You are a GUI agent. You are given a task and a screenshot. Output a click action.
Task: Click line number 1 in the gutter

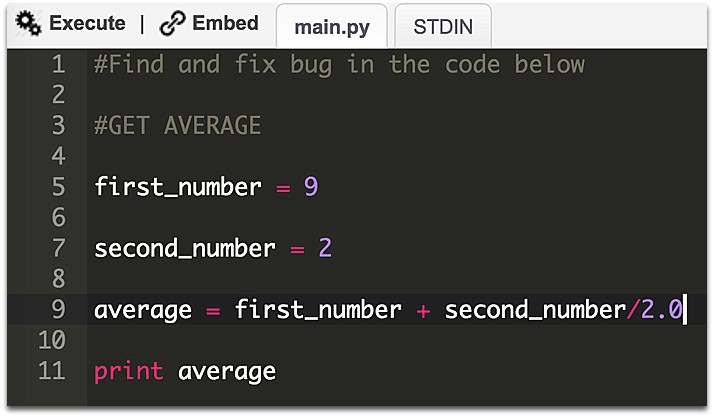tap(58, 64)
